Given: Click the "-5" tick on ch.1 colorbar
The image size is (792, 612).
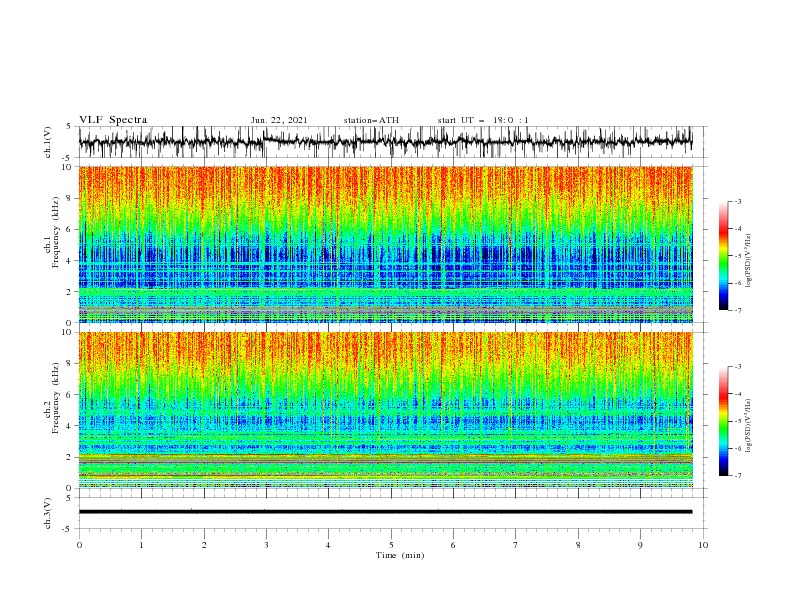Looking at the screenshot, I should pyautogui.click(x=737, y=256).
